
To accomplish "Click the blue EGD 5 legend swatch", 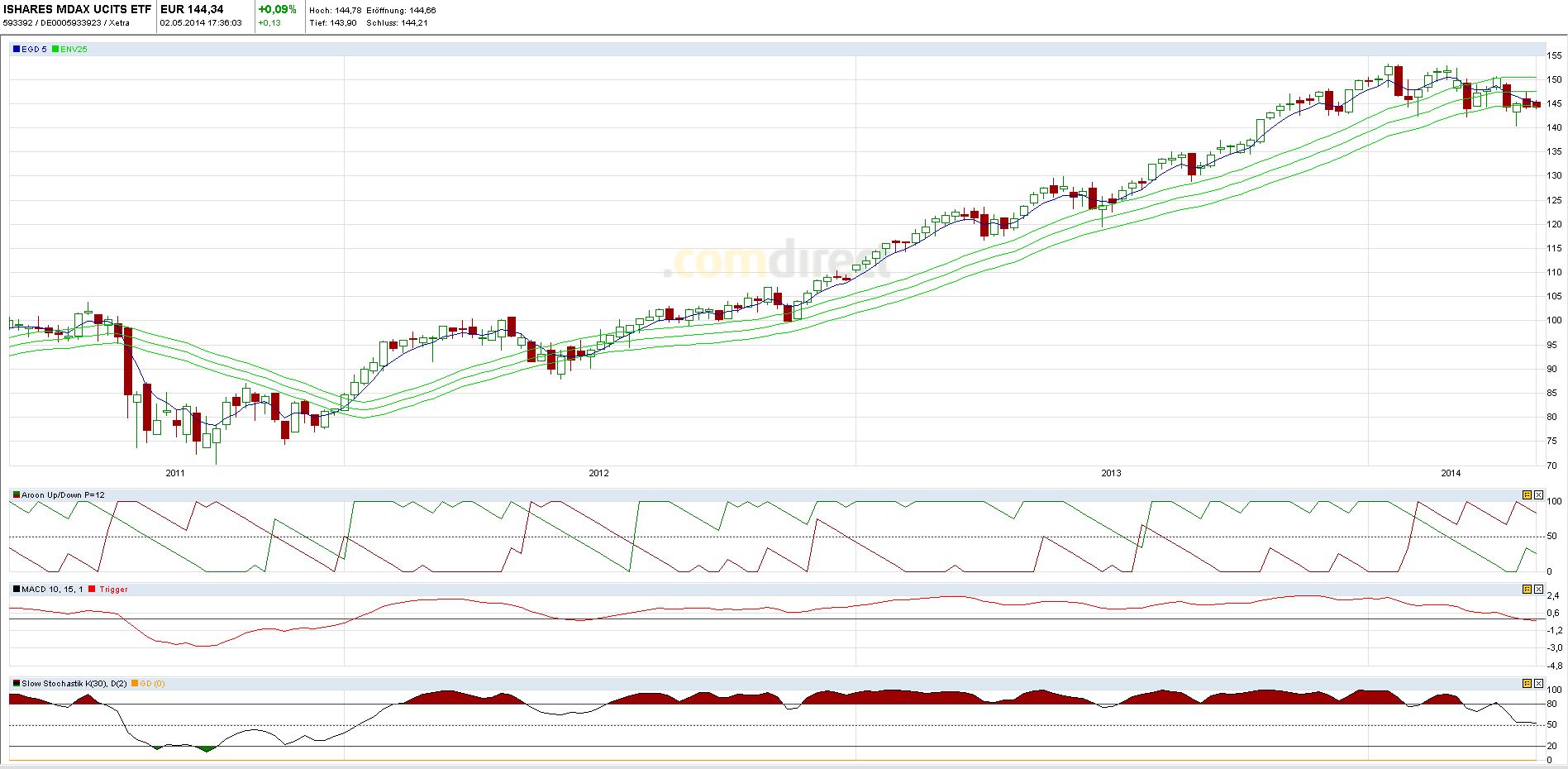I will point(17,49).
